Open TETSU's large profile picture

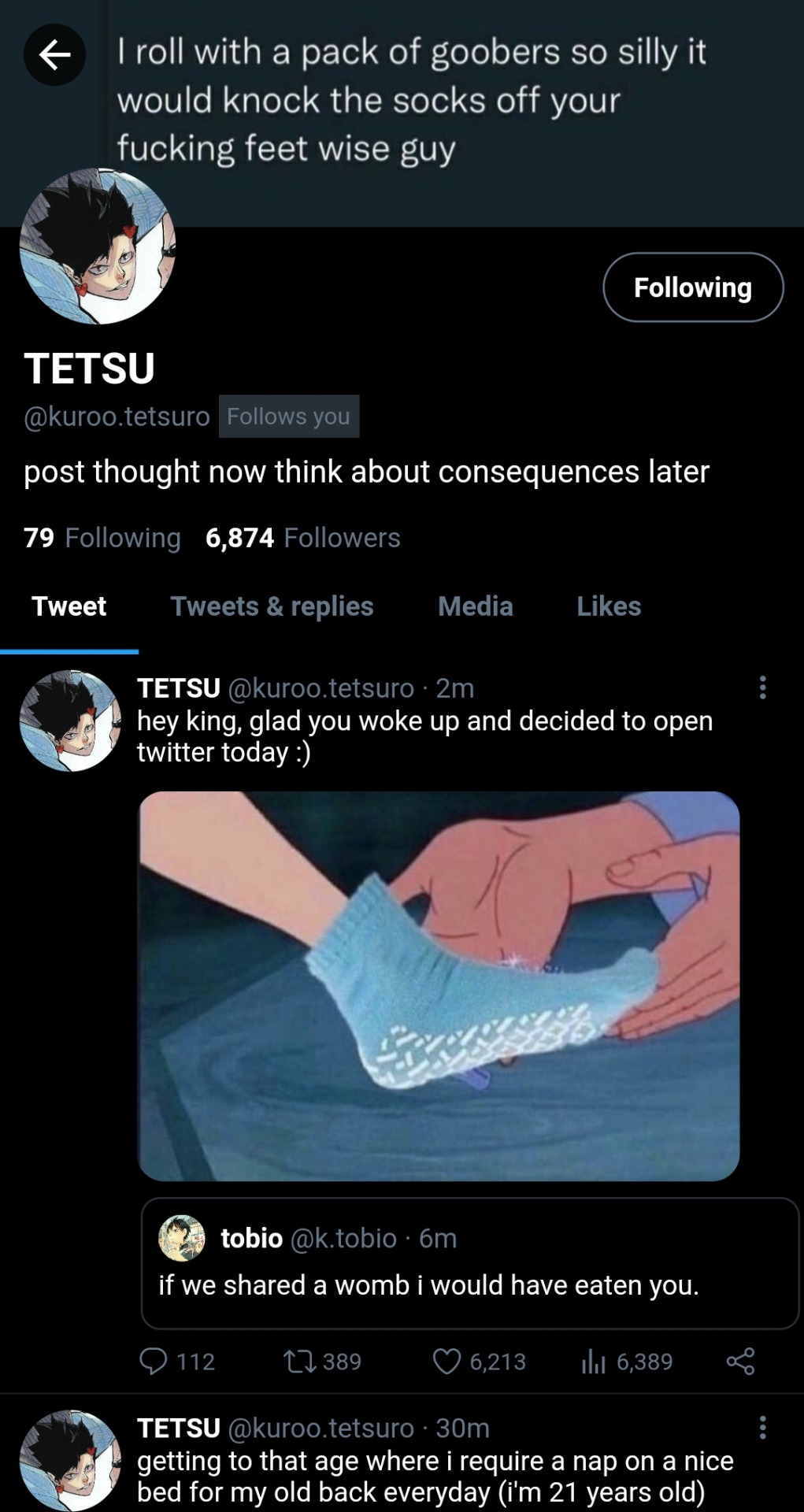tap(97, 246)
